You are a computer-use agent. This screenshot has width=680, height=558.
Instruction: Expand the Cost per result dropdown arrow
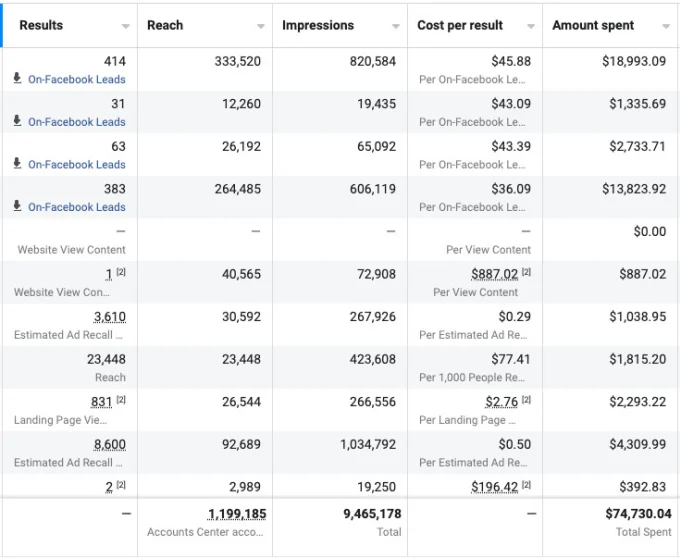coord(531,26)
